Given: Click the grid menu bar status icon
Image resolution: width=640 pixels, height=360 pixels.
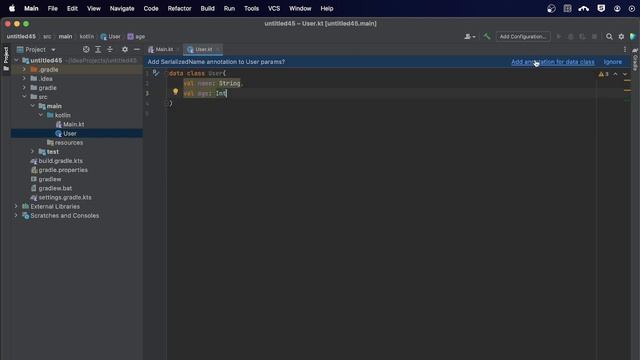Looking at the screenshot, I should (567, 8).
